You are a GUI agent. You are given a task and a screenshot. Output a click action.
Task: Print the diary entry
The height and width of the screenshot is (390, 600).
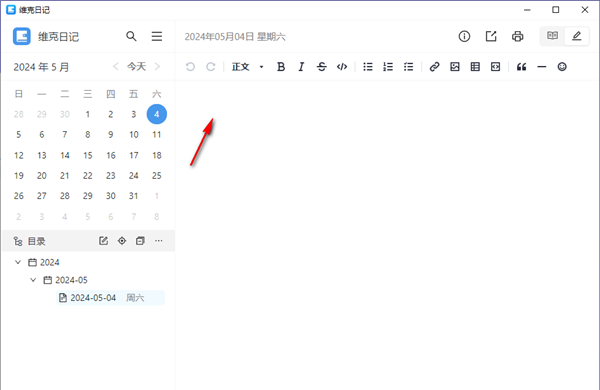[517, 36]
